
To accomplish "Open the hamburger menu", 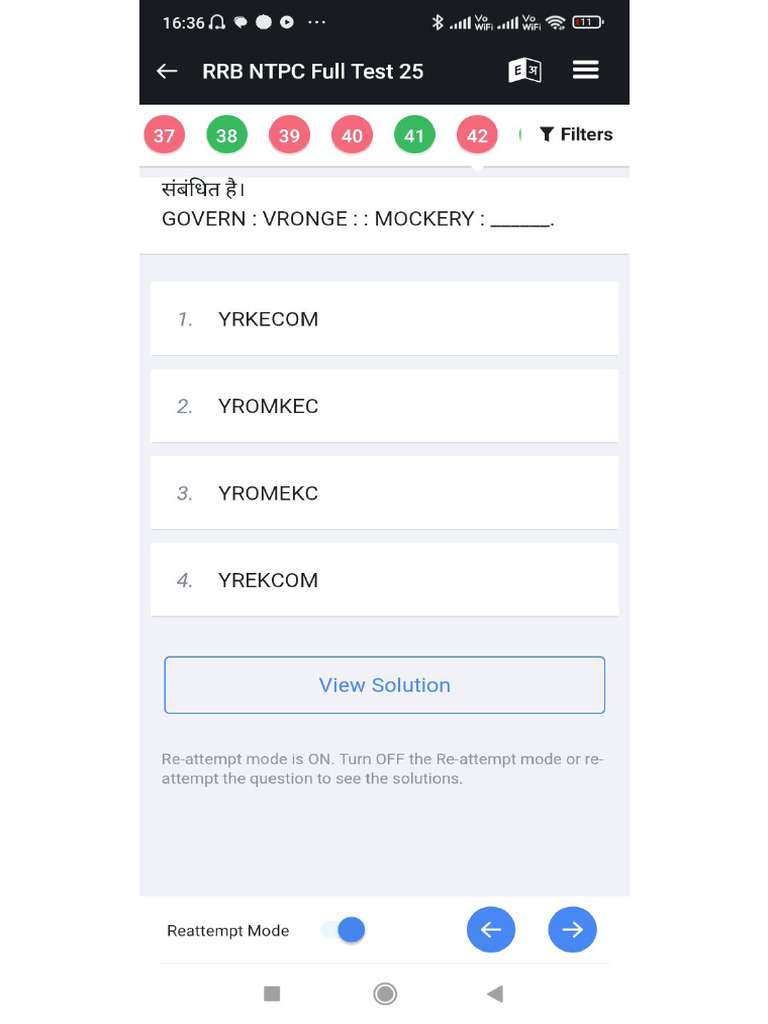I will coord(585,70).
